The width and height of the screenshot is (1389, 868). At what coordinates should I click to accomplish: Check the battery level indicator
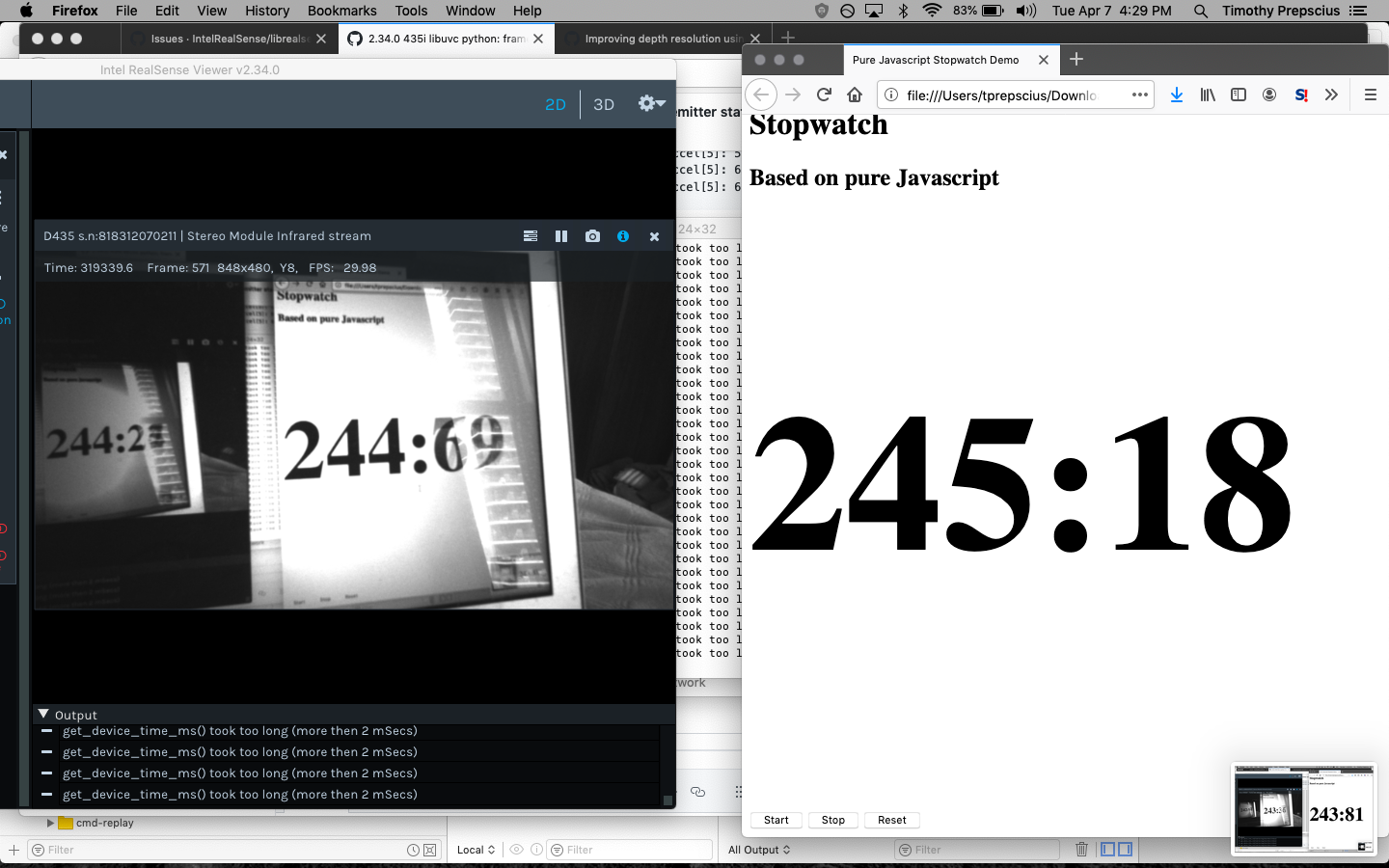[x=993, y=11]
